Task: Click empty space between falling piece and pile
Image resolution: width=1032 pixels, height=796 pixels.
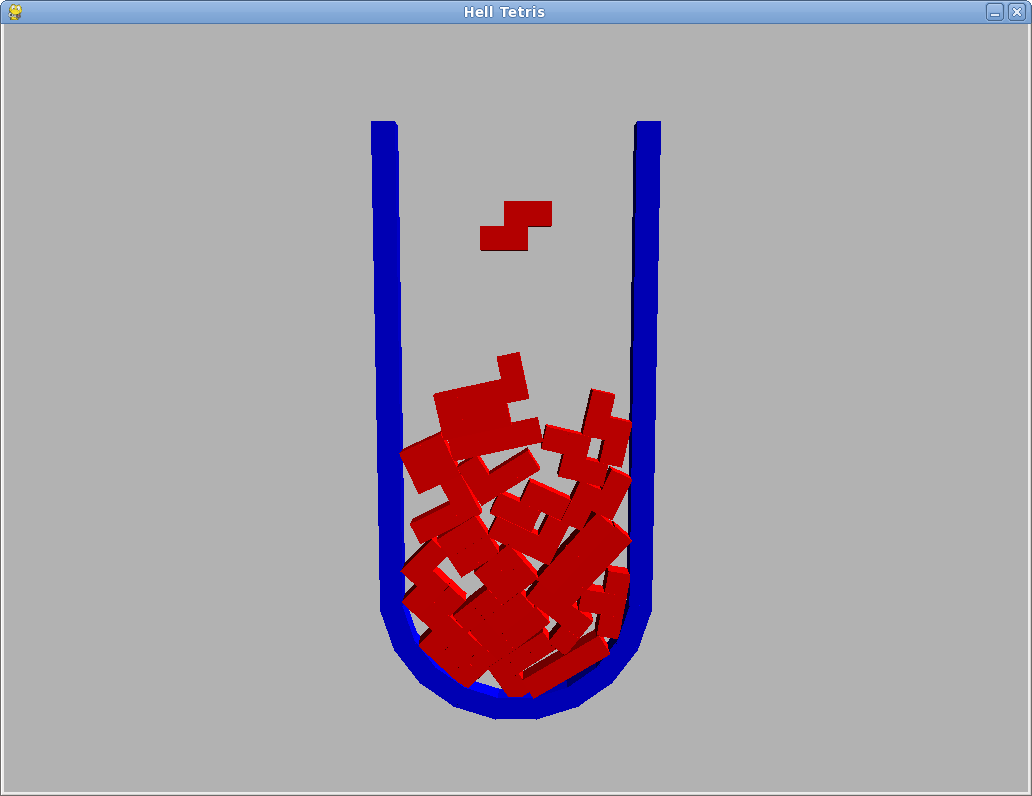Action: 515,300
